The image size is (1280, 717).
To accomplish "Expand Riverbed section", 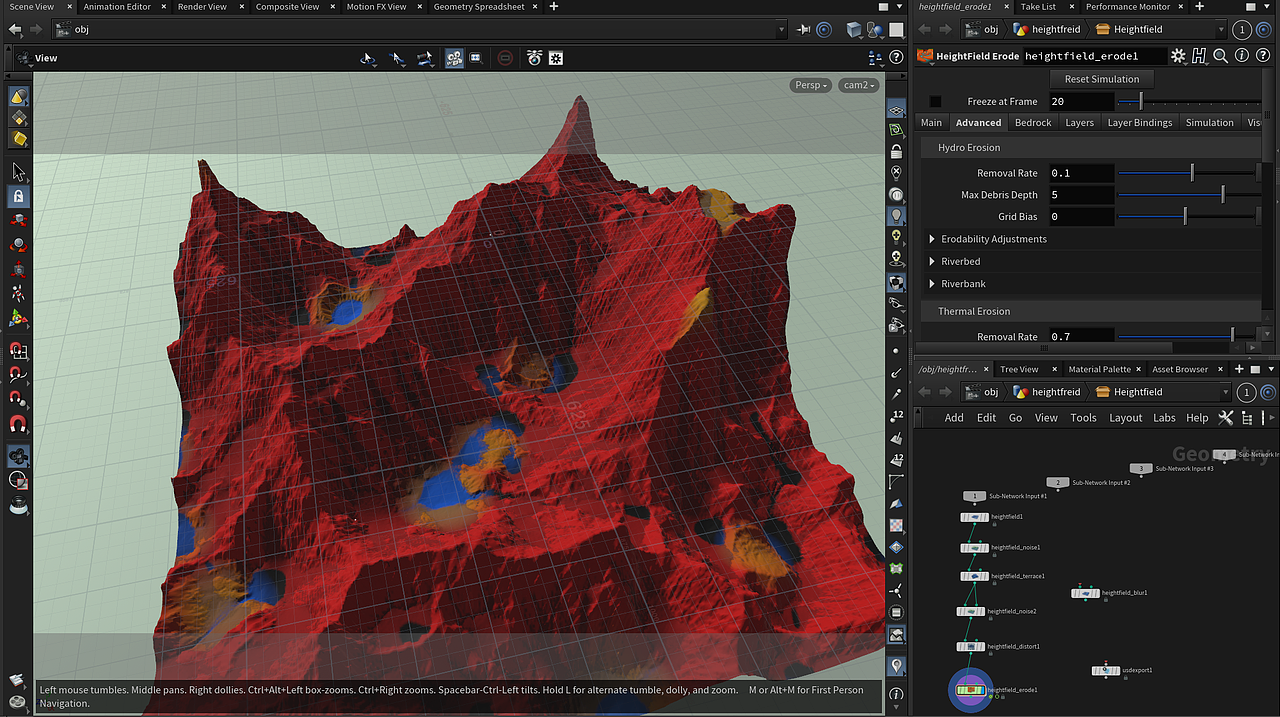I will click(x=932, y=261).
